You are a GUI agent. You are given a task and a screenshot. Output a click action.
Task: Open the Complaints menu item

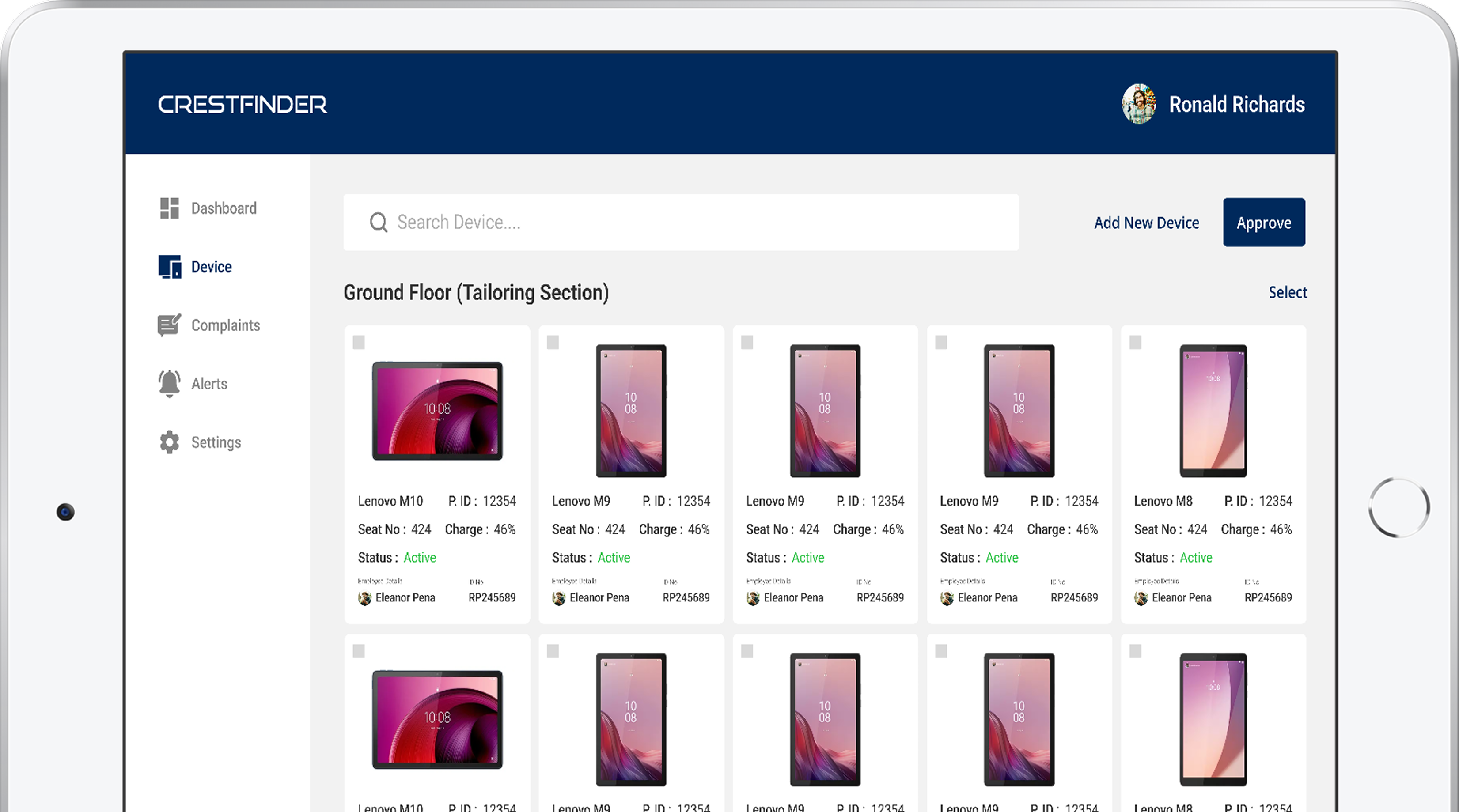(x=225, y=325)
